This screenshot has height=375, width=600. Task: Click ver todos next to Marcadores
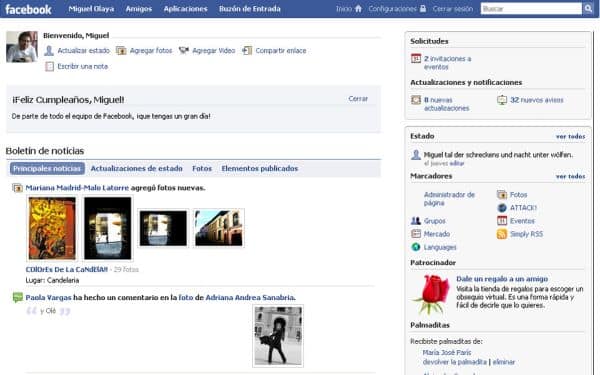(x=571, y=176)
